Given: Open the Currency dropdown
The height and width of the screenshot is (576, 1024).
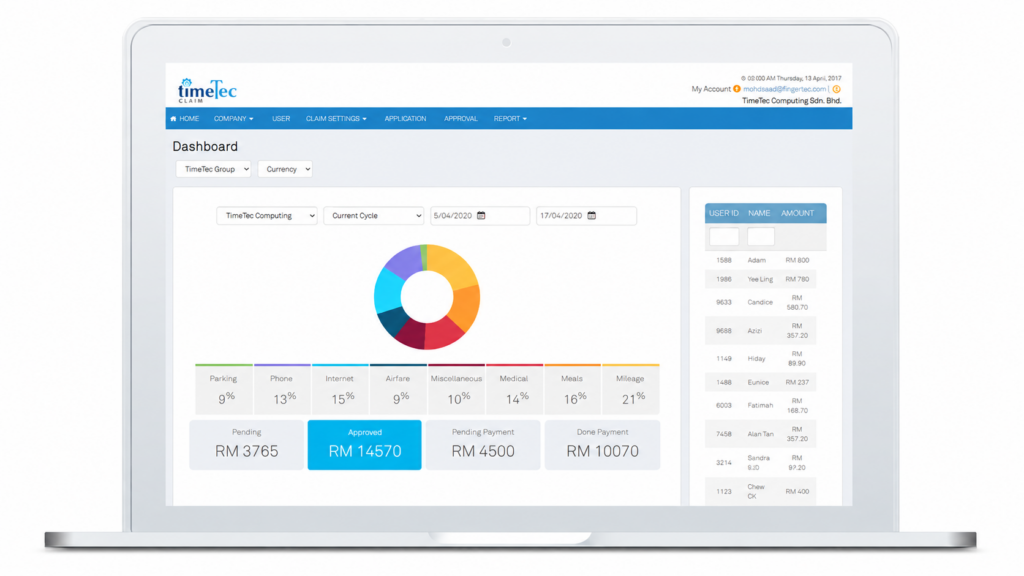Looking at the screenshot, I should tap(285, 169).
